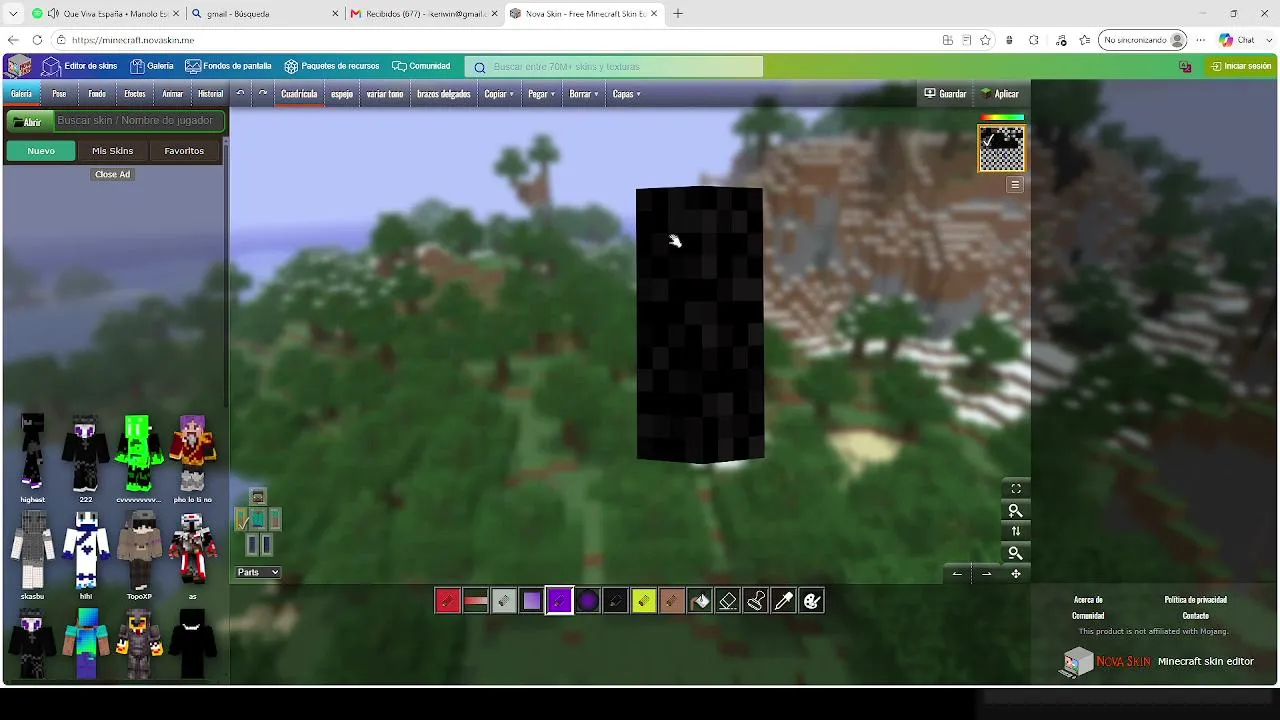The height and width of the screenshot is (720, 1280).
Task: Select the red gradient brush
Action: (x=476, y=601)
